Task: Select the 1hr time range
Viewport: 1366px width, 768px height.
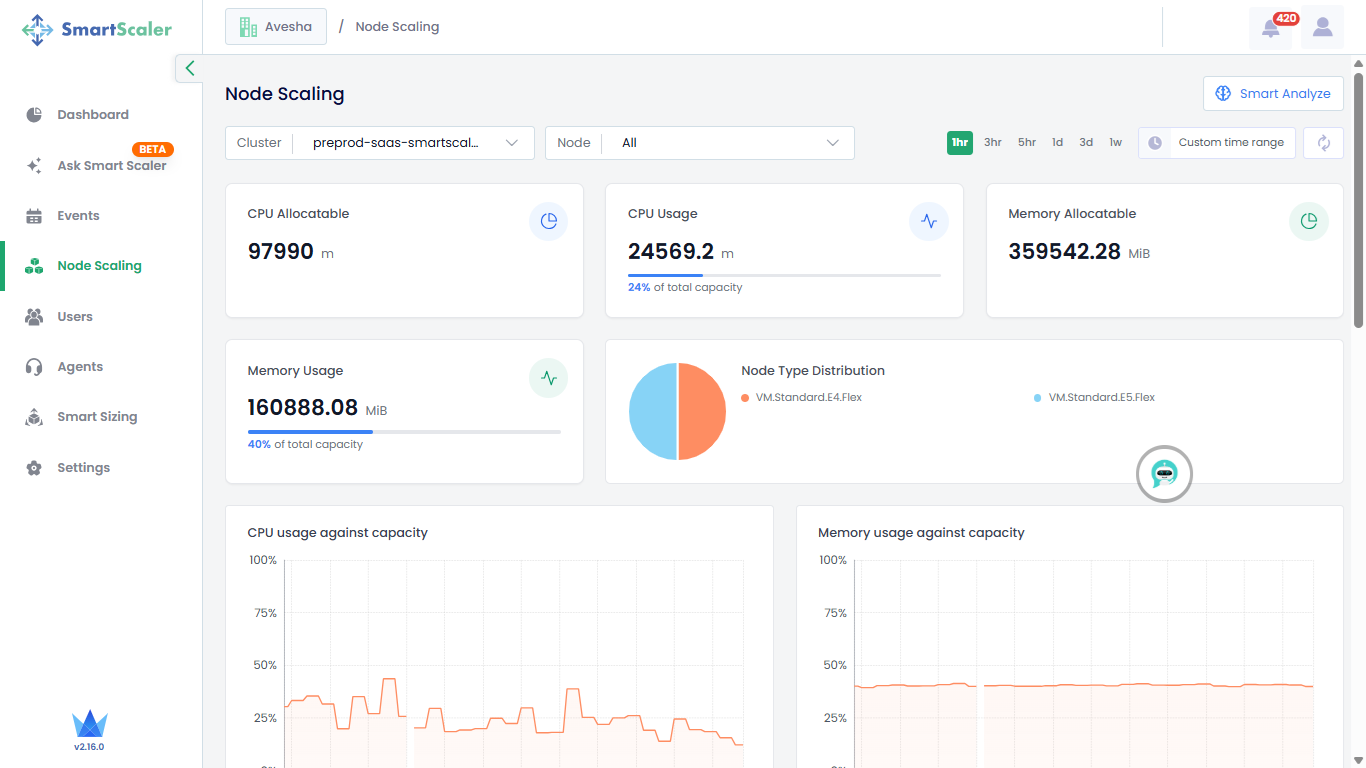Action: coord(960,143)
